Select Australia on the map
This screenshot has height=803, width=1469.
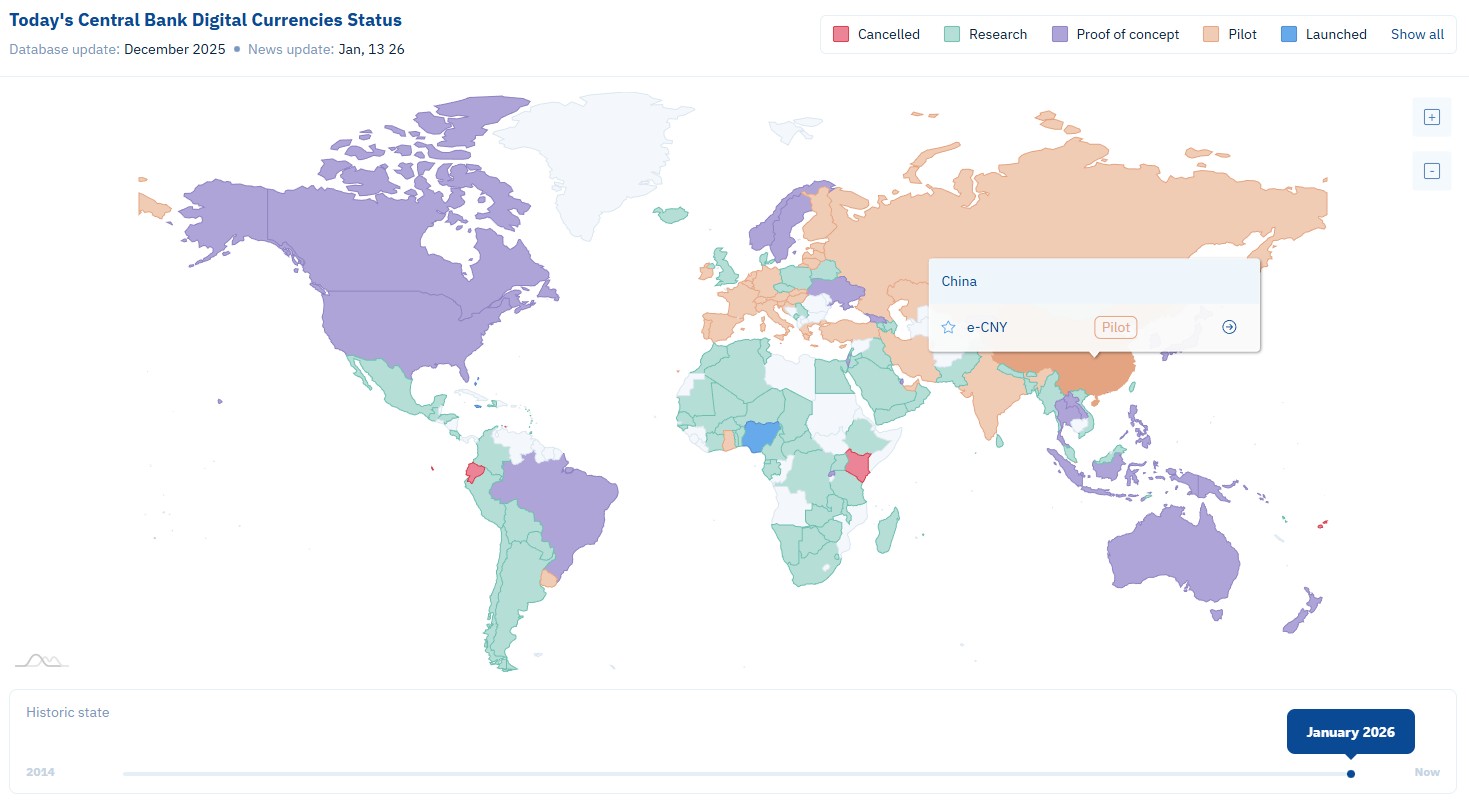[1172, 555]
